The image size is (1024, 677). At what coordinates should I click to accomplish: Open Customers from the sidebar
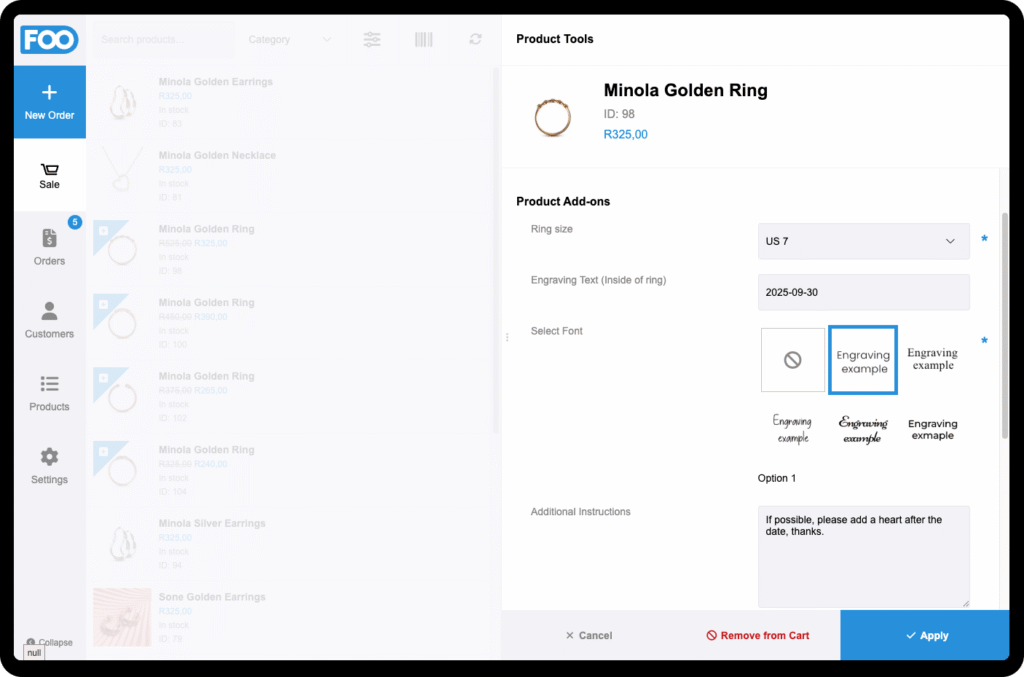pos(49,320)
